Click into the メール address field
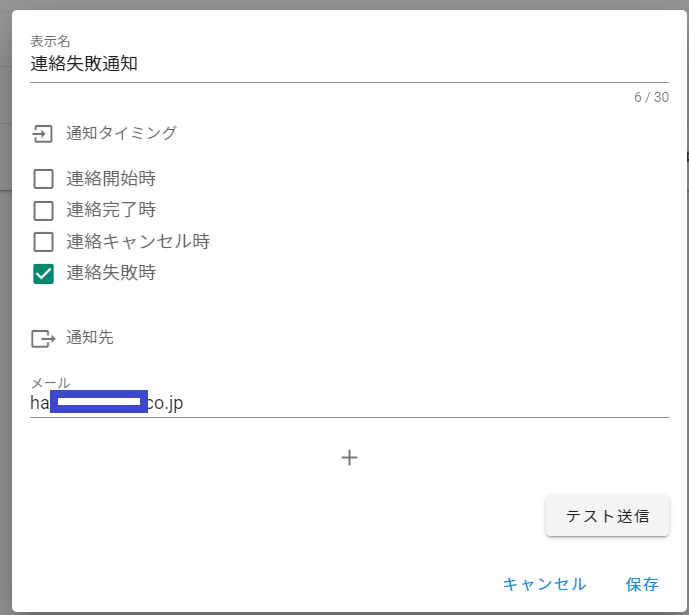 click(x=400, y=403)
